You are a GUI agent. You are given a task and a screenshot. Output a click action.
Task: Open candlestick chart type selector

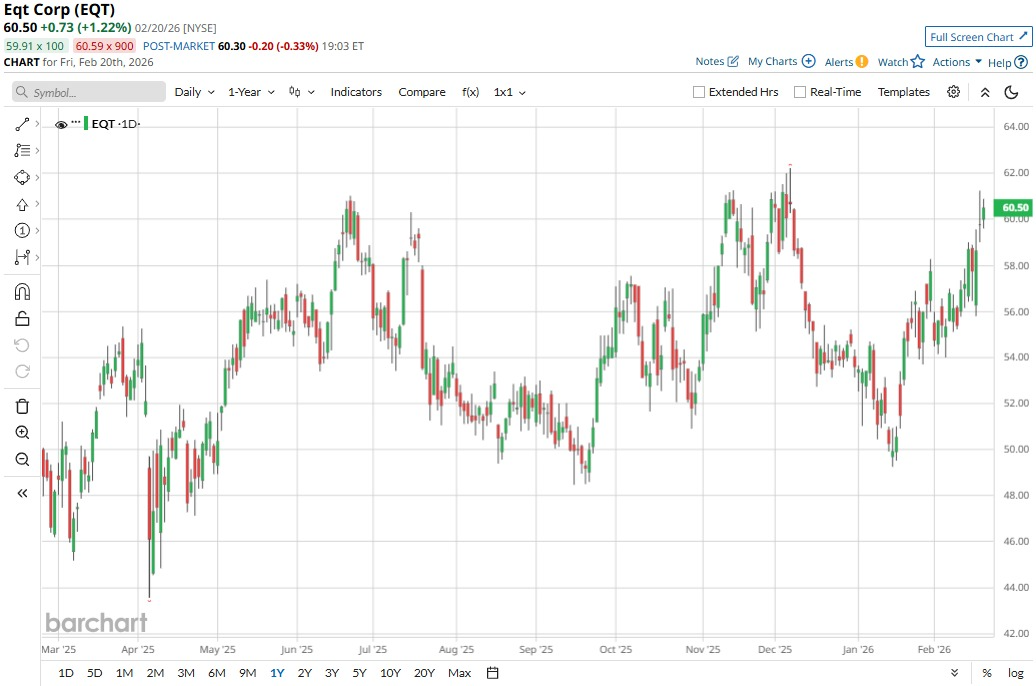(x=301, y=92)
